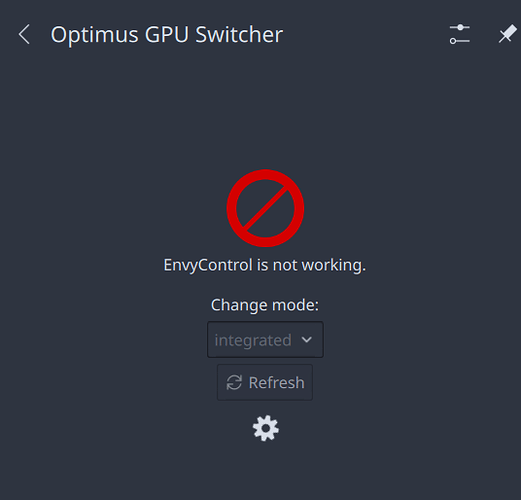Click the Refresh button
Screen dimensions: 521x500
[265, 382]
